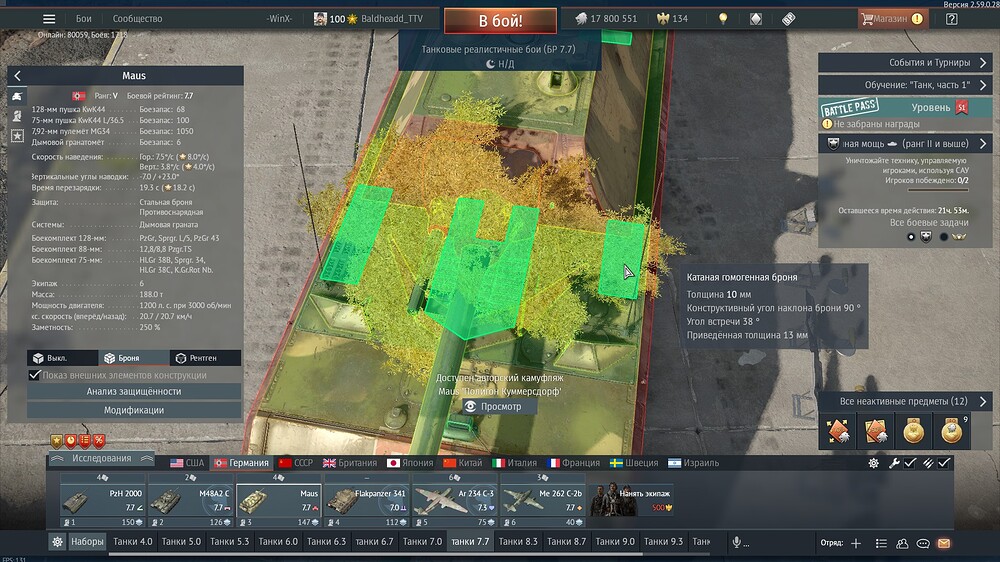The height and width of the screenshot is (562, 1000).
Task: Open the Сообщество menu
Action: (x=137, y=18)
